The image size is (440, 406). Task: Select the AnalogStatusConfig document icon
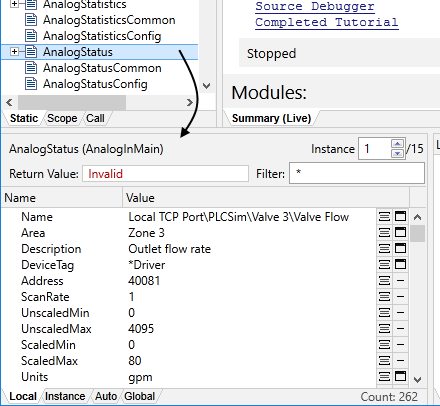coord(31,84)
